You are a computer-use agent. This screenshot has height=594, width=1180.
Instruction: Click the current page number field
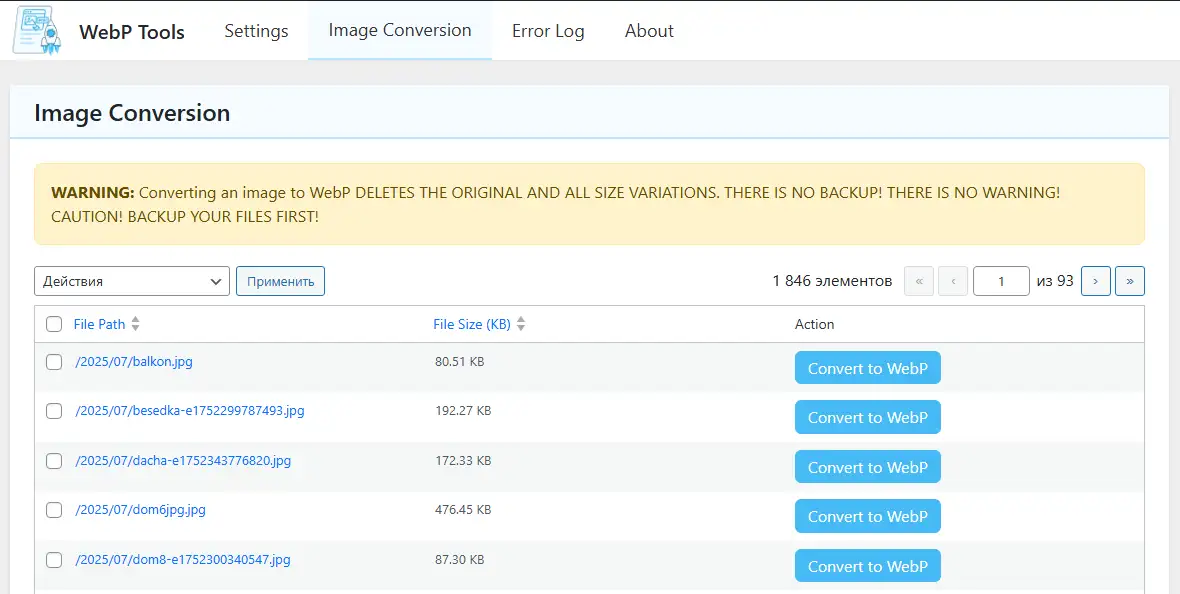[x=1001, y=281]
